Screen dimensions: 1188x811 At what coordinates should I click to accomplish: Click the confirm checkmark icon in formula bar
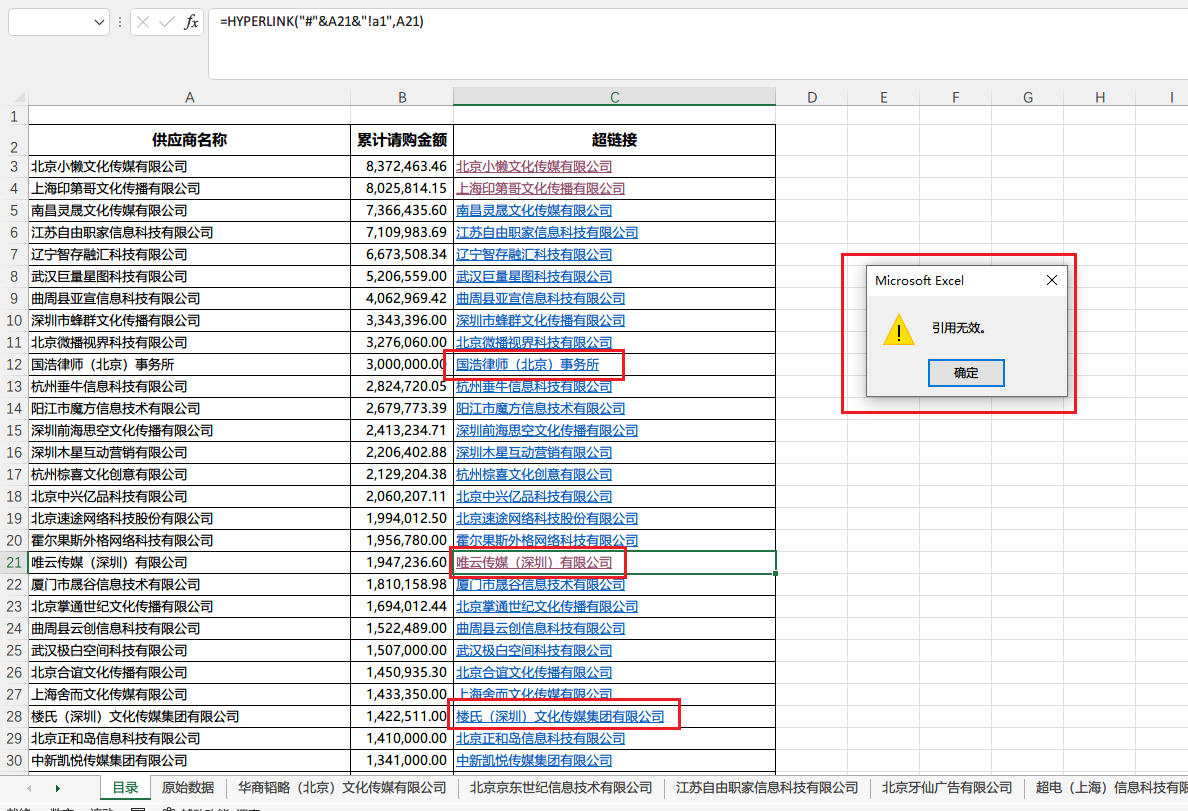(167, 22)
